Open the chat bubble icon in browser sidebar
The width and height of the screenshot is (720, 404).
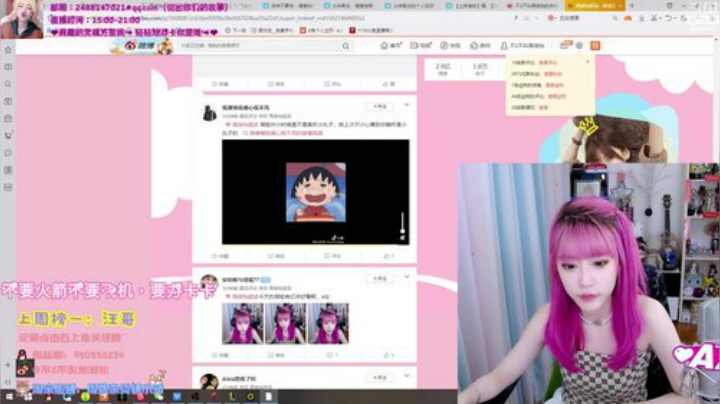click(x=8, y=152)
